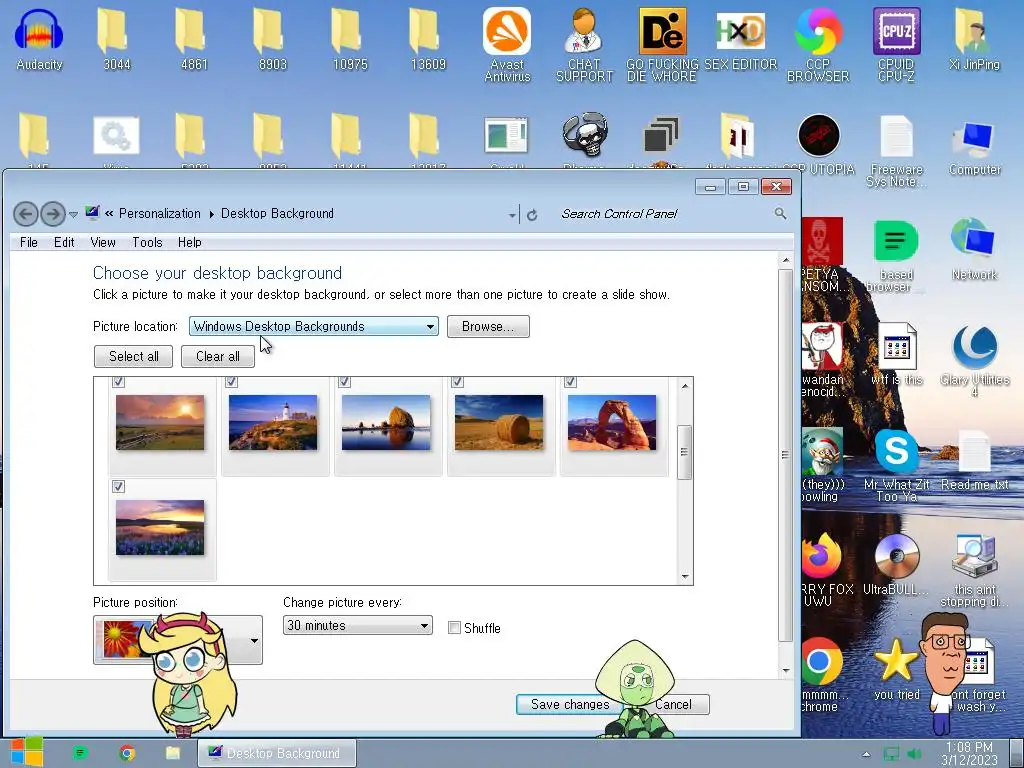Open the Audacity desktop icon
Viewport: 1024px width, 768px height.
39,39
